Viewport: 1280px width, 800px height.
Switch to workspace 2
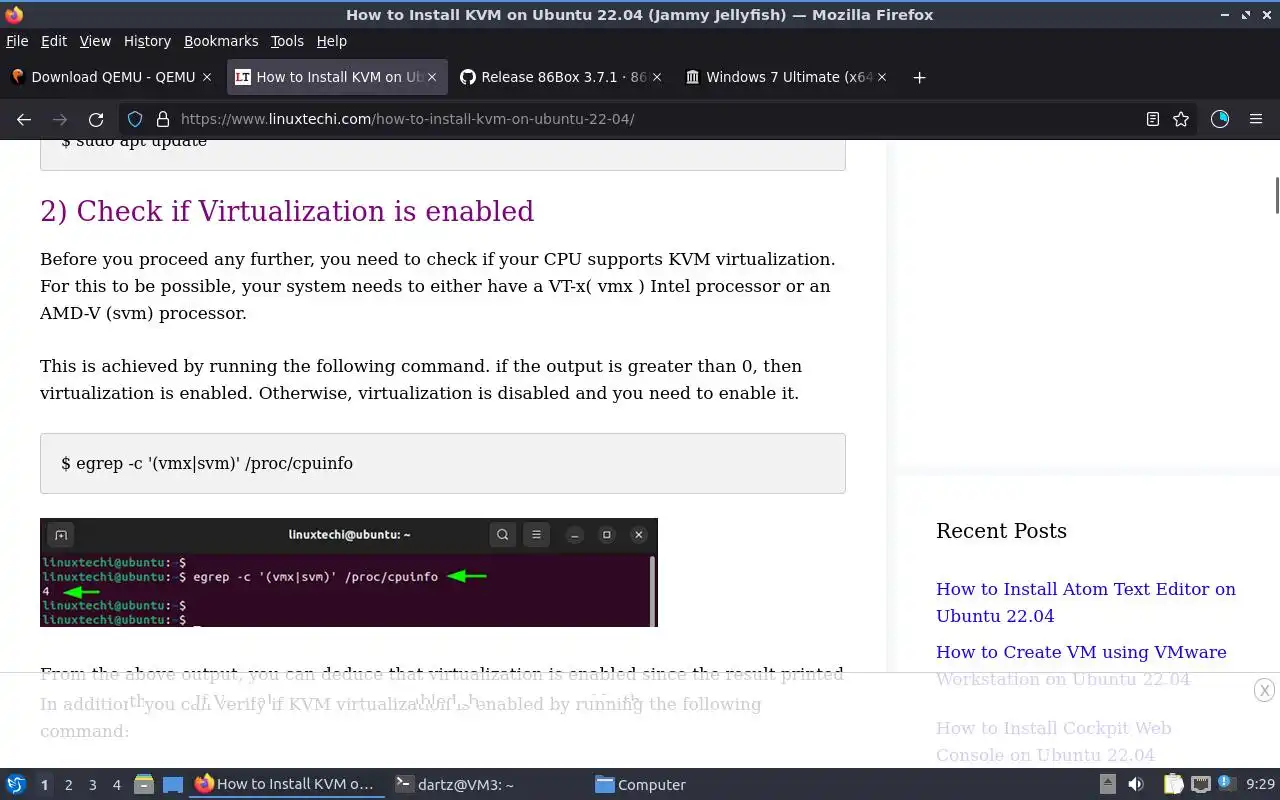(x=68, y=785)
